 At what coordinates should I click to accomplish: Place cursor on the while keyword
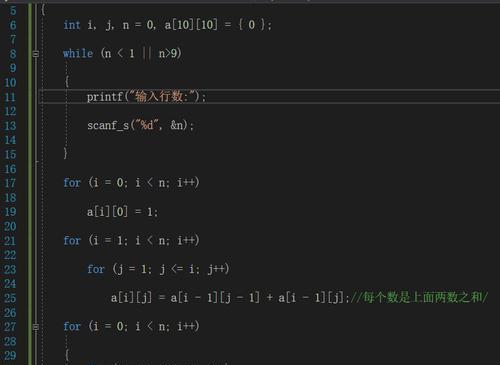(x=78, y=53)
